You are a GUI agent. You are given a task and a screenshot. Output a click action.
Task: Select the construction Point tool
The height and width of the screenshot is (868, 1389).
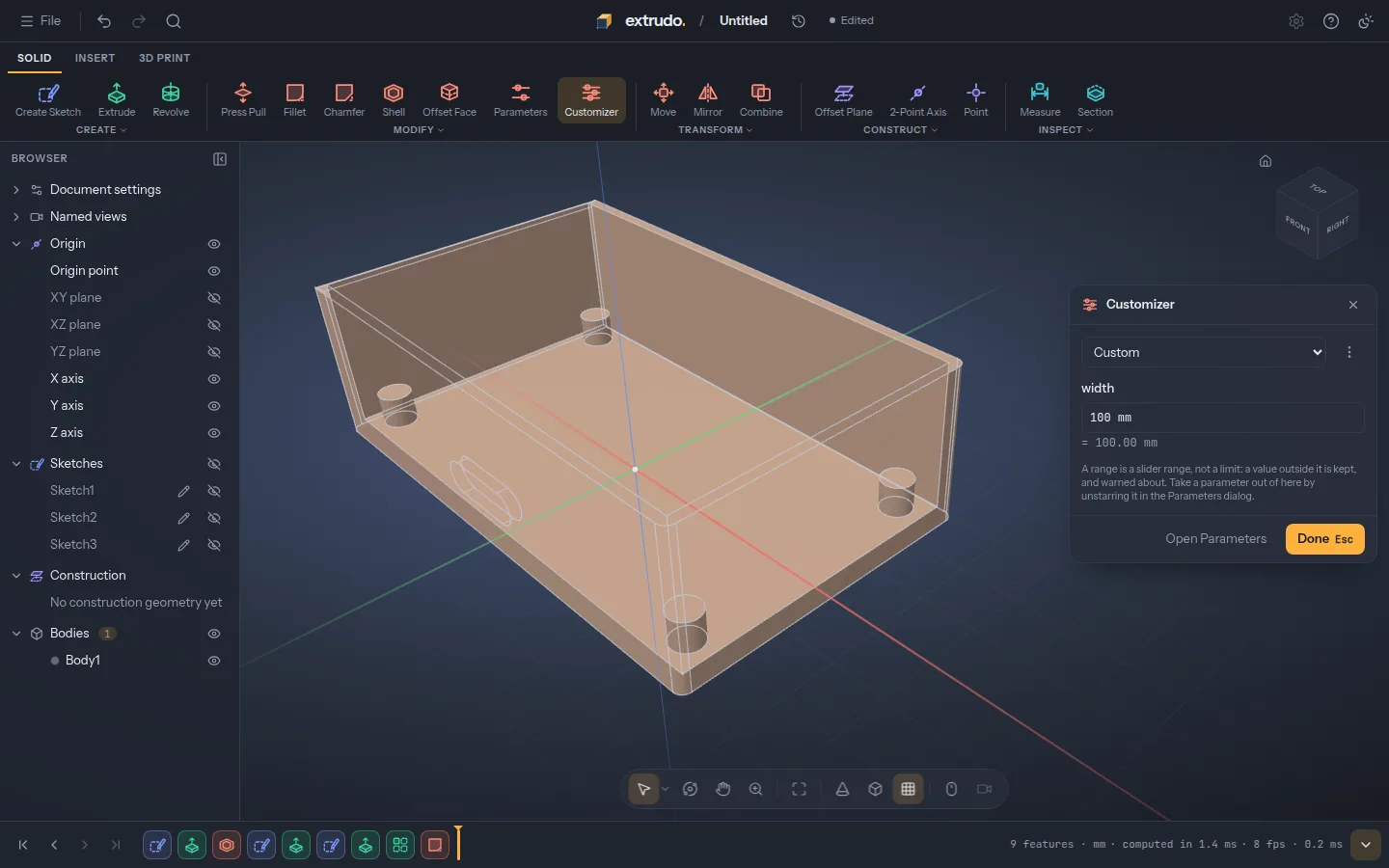976,100
